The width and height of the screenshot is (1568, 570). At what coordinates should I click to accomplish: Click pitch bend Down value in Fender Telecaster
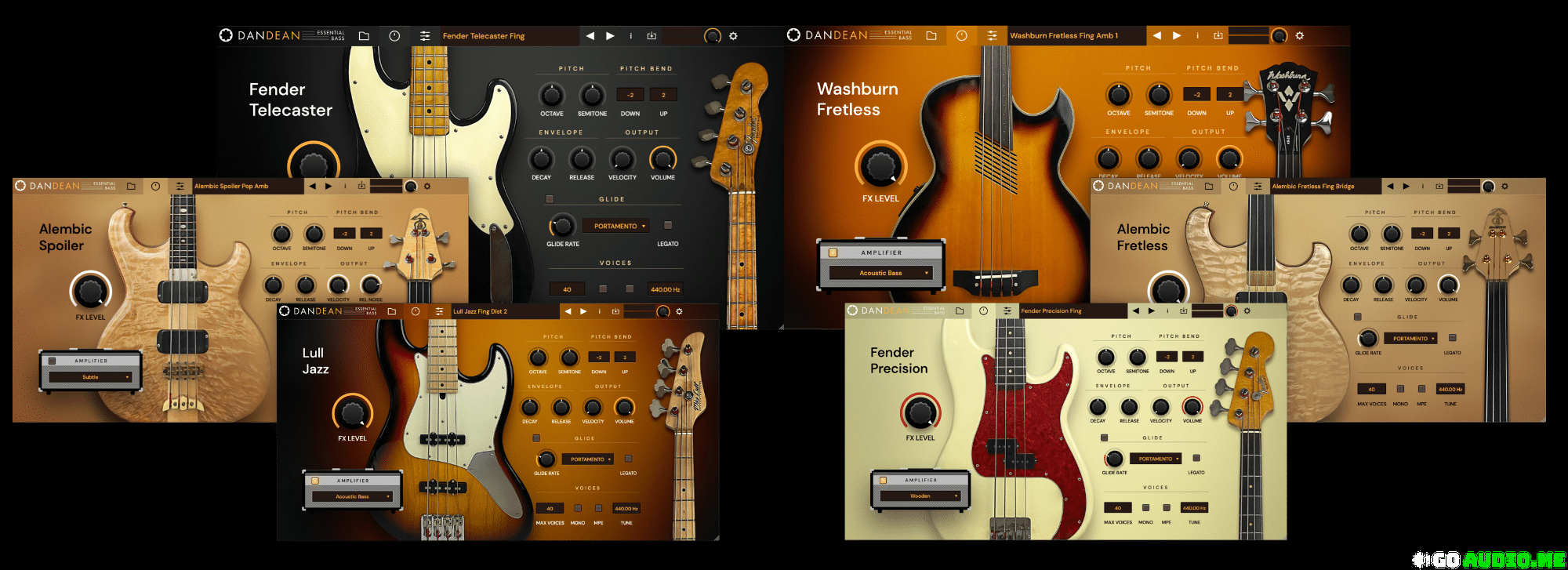click(630, 95)
